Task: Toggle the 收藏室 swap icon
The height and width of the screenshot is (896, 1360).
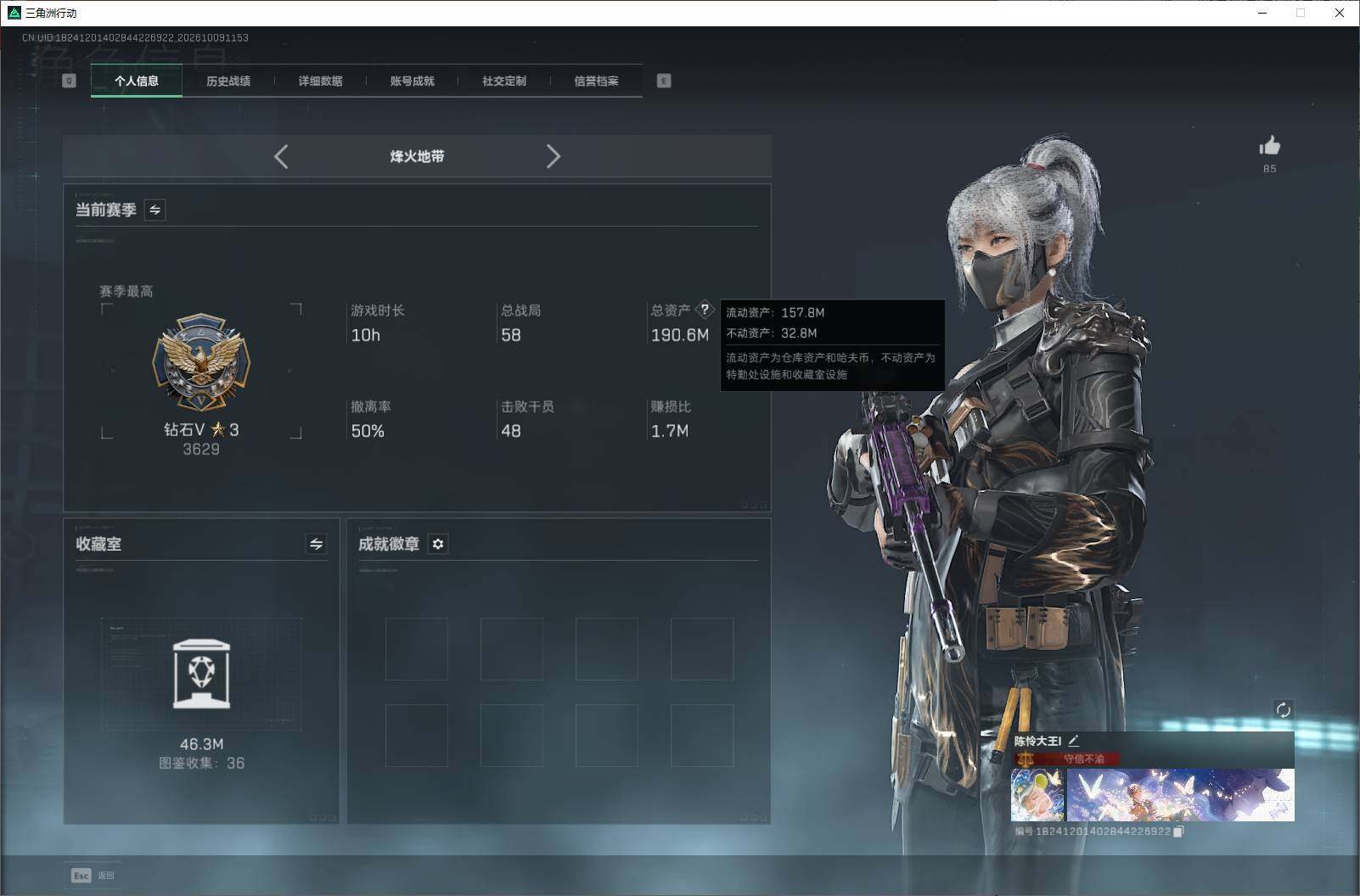Action: 316,544
